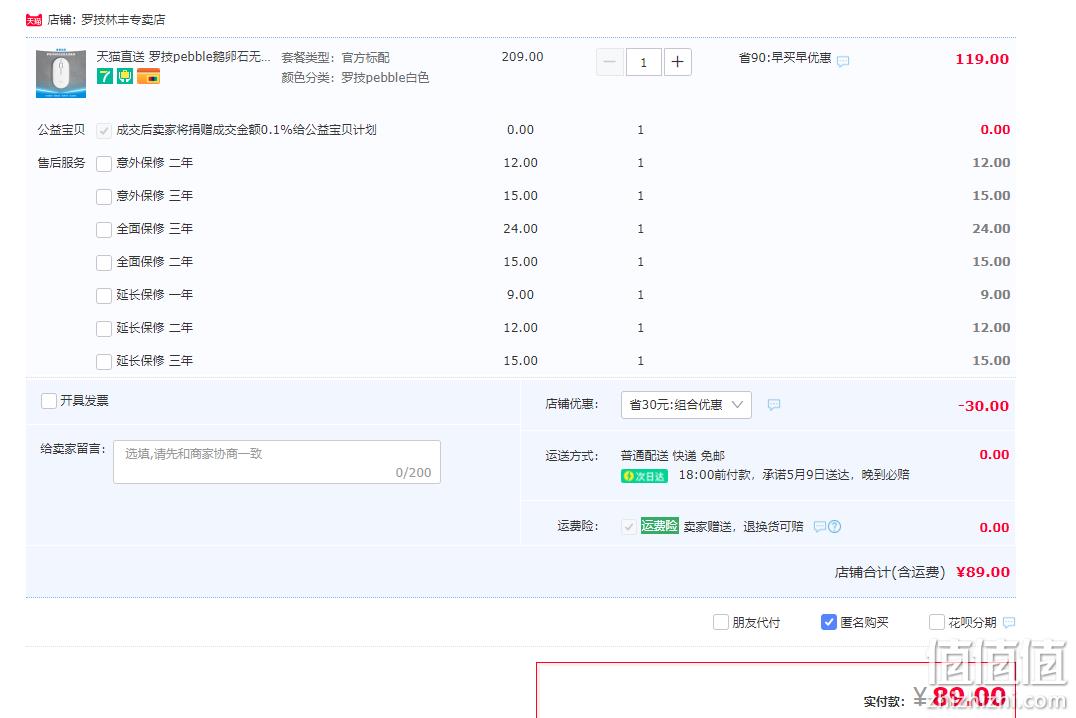Uncheck the 匿名购买 anonymous purchase box
This screenshot has height=718, width=1076.
829,622
